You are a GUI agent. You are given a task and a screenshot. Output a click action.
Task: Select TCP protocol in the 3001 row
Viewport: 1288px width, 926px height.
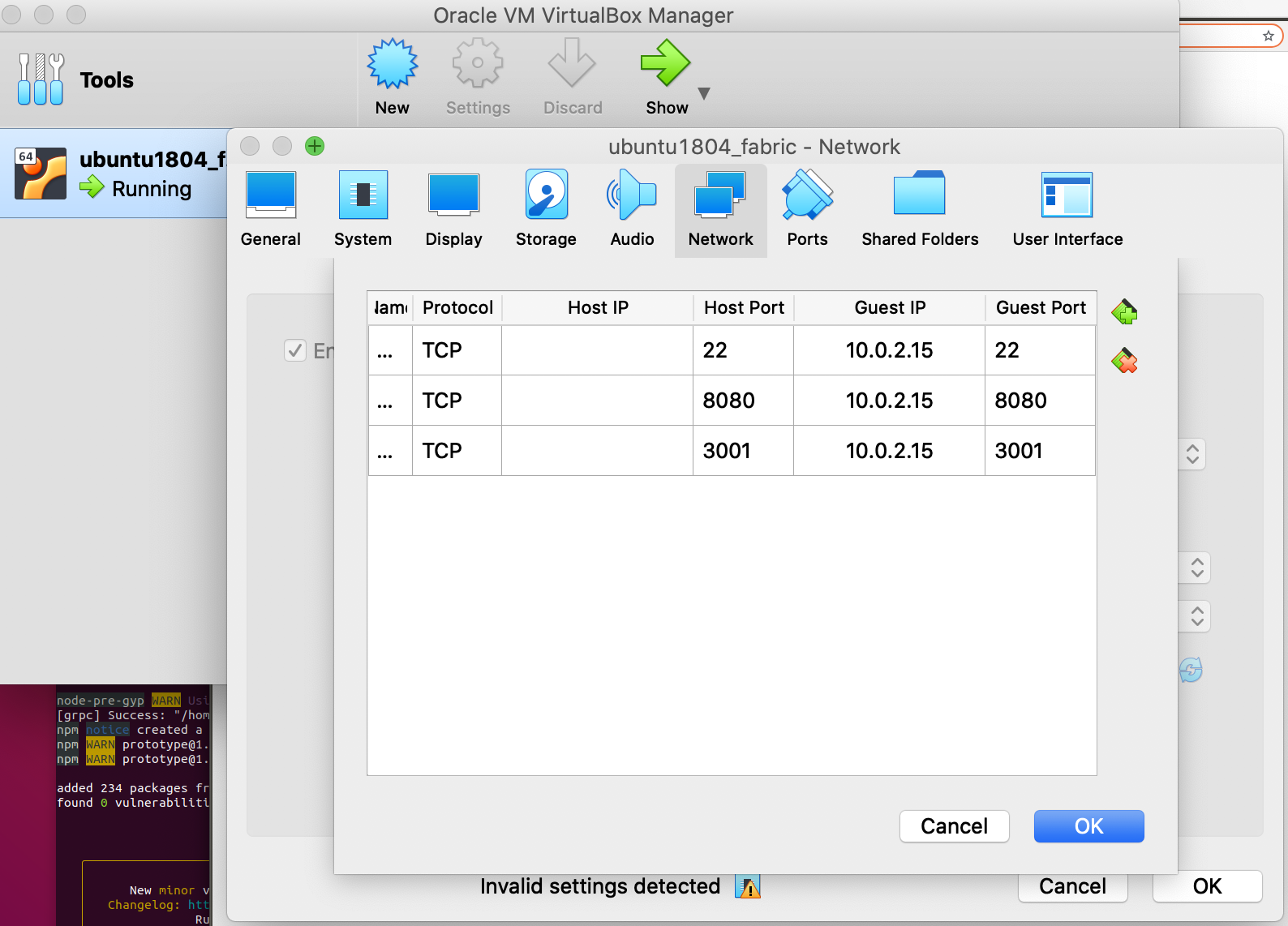pyautogui.click(x=457, y=451)
